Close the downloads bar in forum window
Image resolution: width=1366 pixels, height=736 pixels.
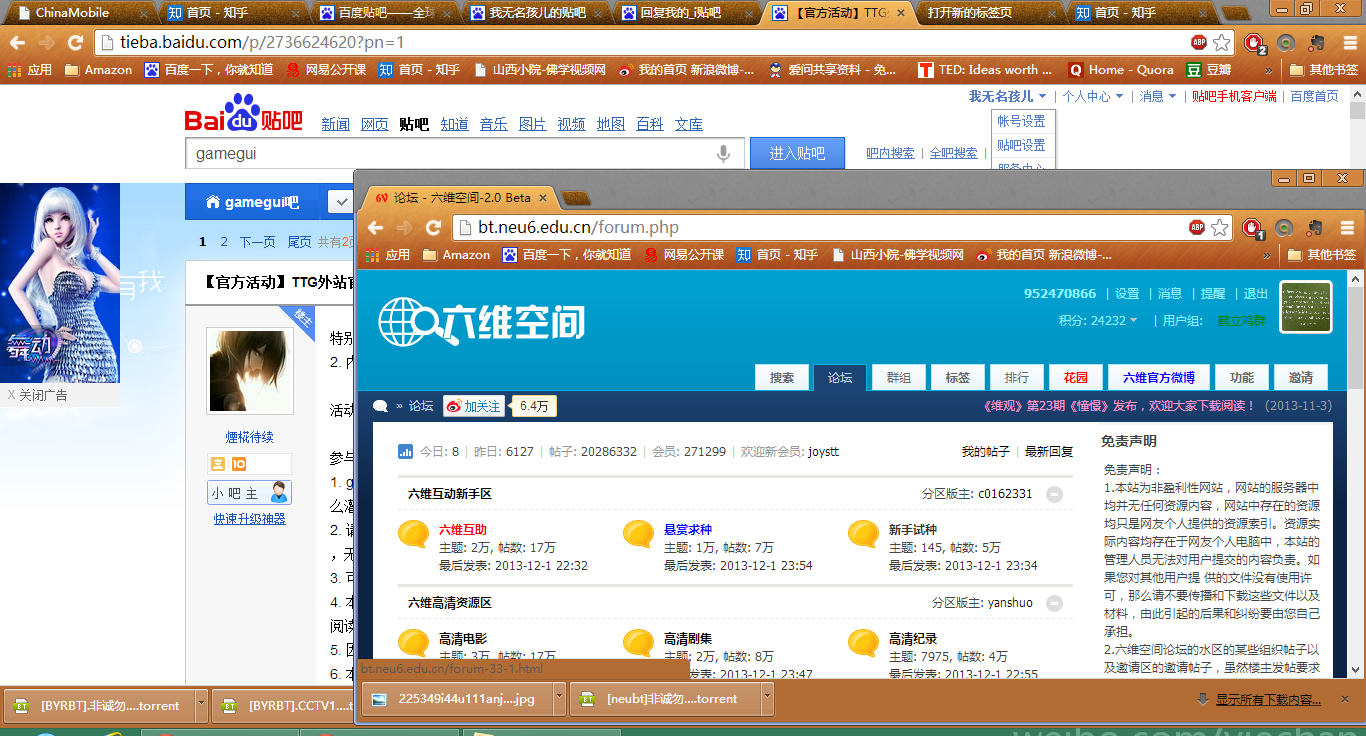pos(1345,699)
